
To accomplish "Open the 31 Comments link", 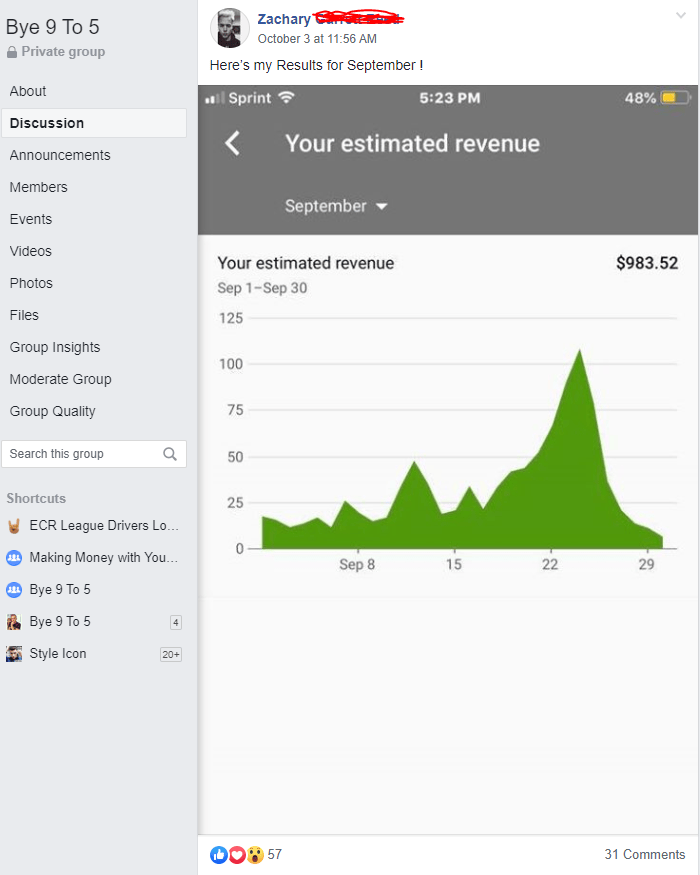I will click(x=644, y=854).
